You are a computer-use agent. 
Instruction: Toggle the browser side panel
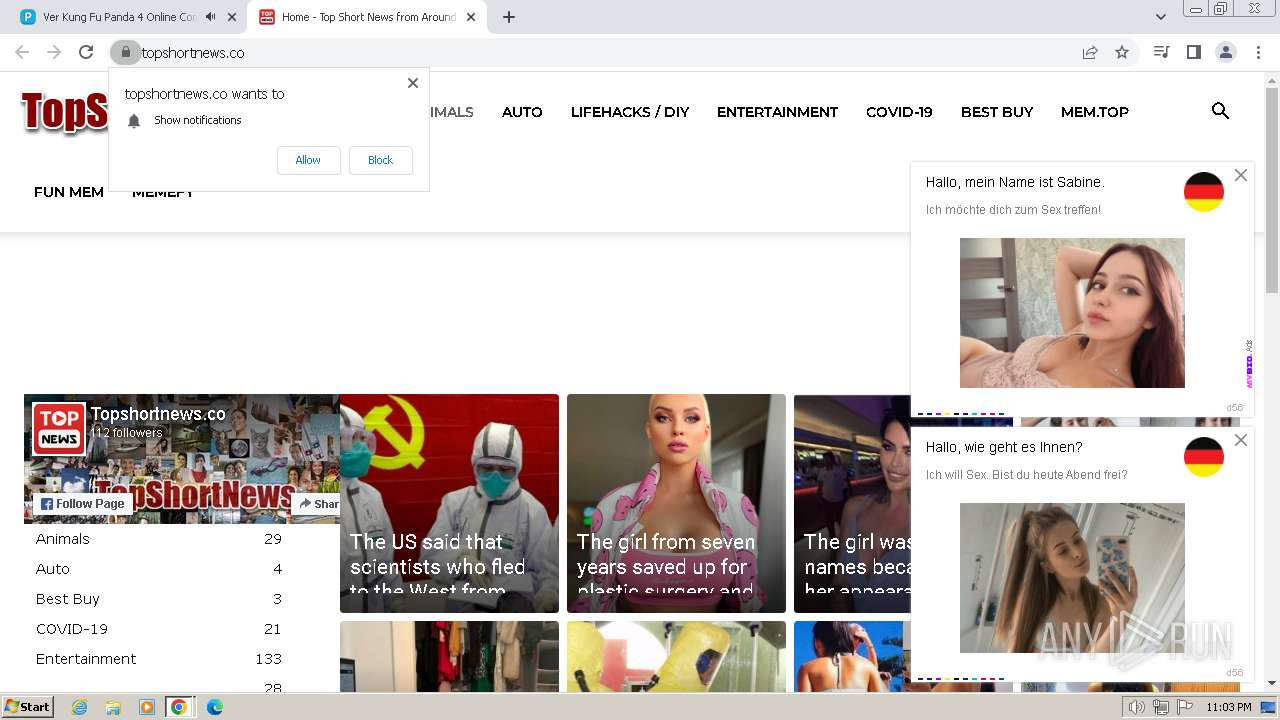[1193, 53]
